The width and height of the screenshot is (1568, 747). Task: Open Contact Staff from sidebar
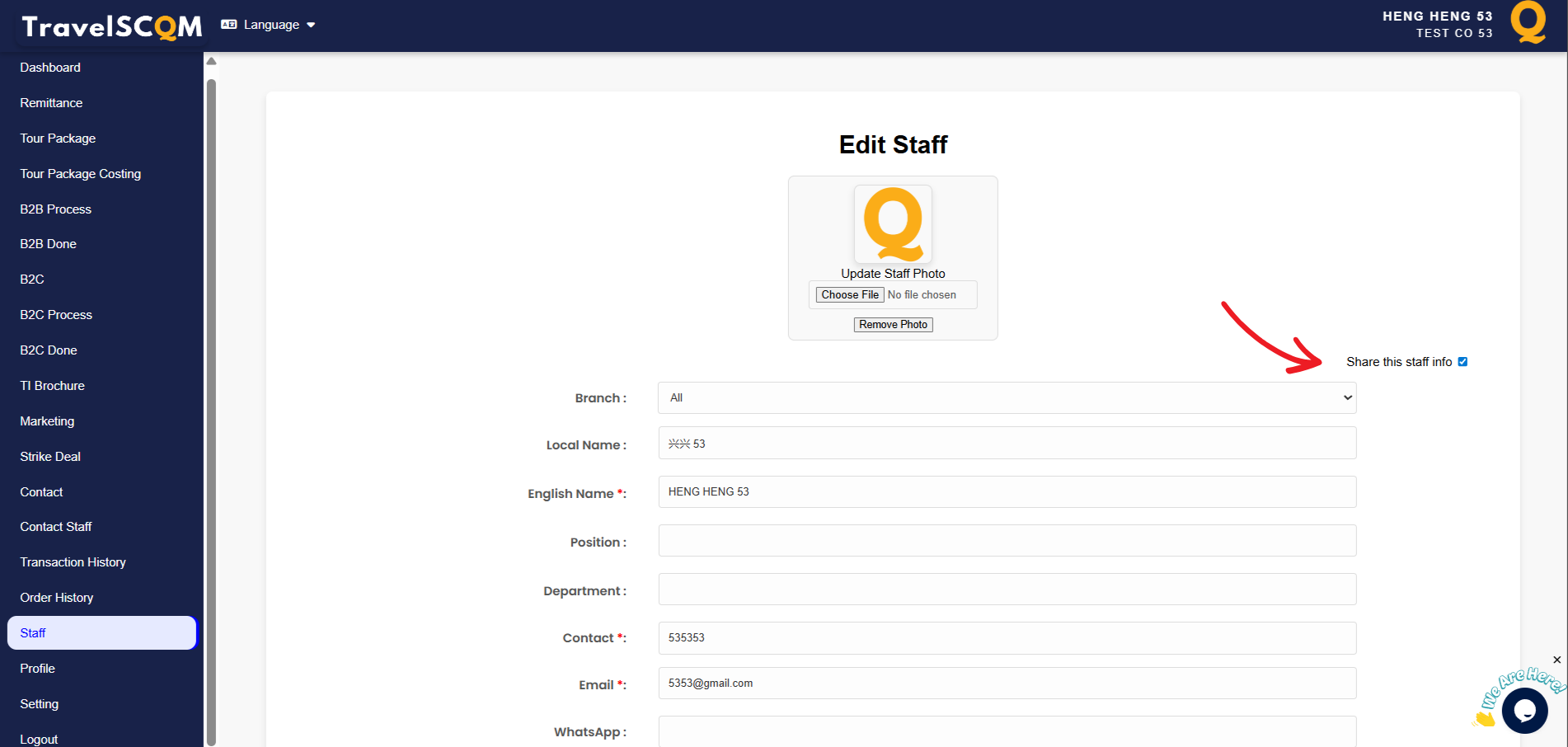click(56, 527)
